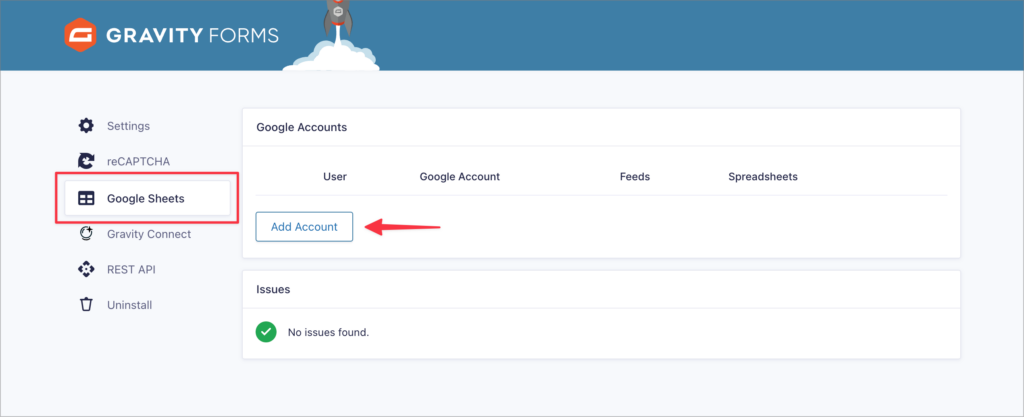Click the Uninstall trash can icon
The height and width of the screenshot is (417, 1024).
coord(86,305)
